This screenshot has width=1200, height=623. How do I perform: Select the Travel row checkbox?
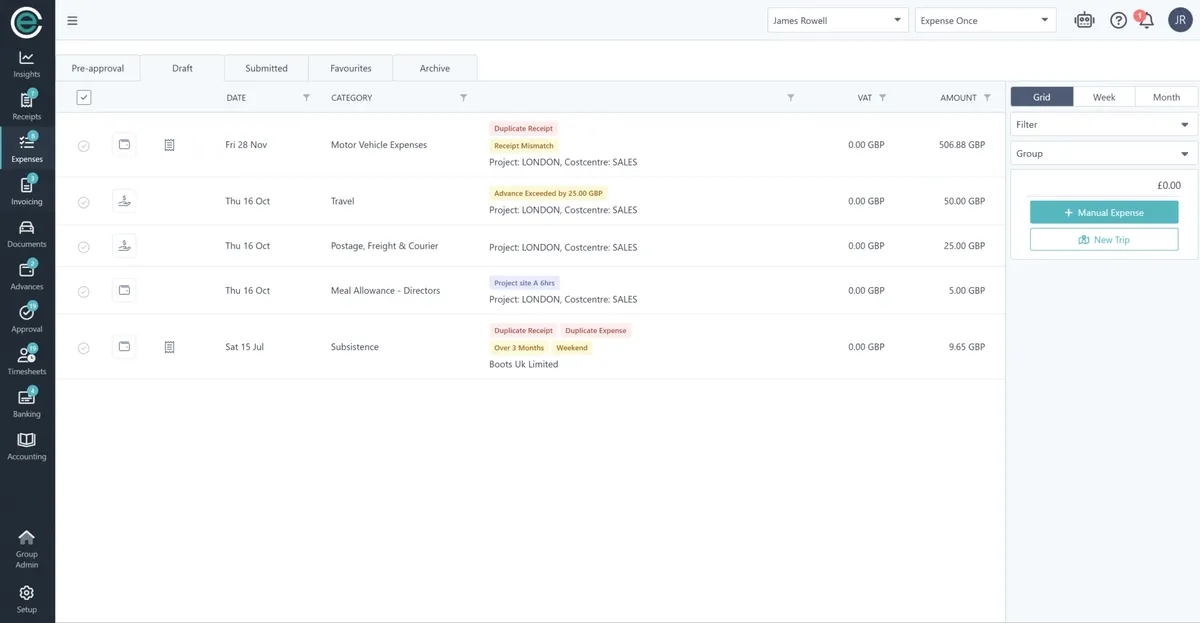click(84, 202)
